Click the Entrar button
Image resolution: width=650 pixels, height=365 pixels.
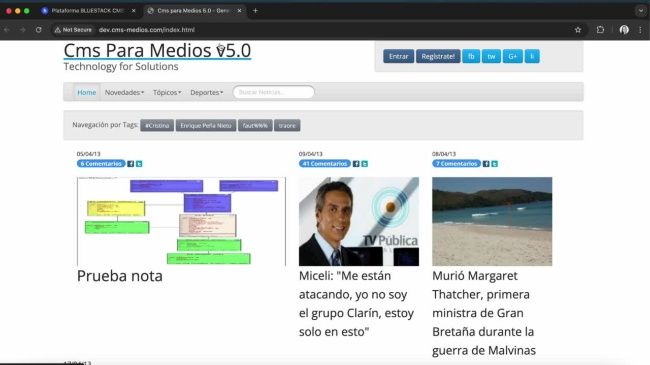(x=398, y=56)
